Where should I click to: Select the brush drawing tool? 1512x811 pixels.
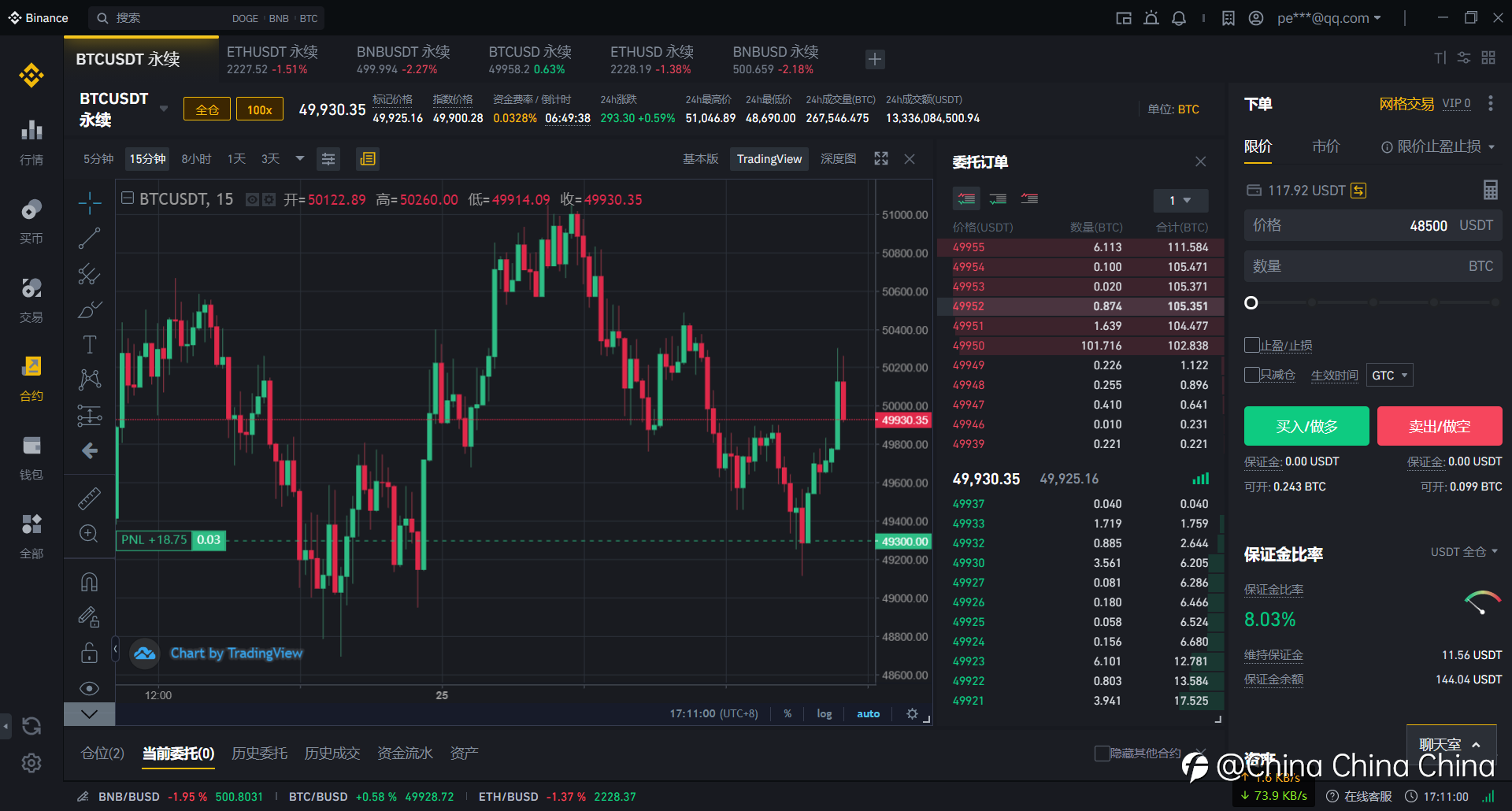90,309
